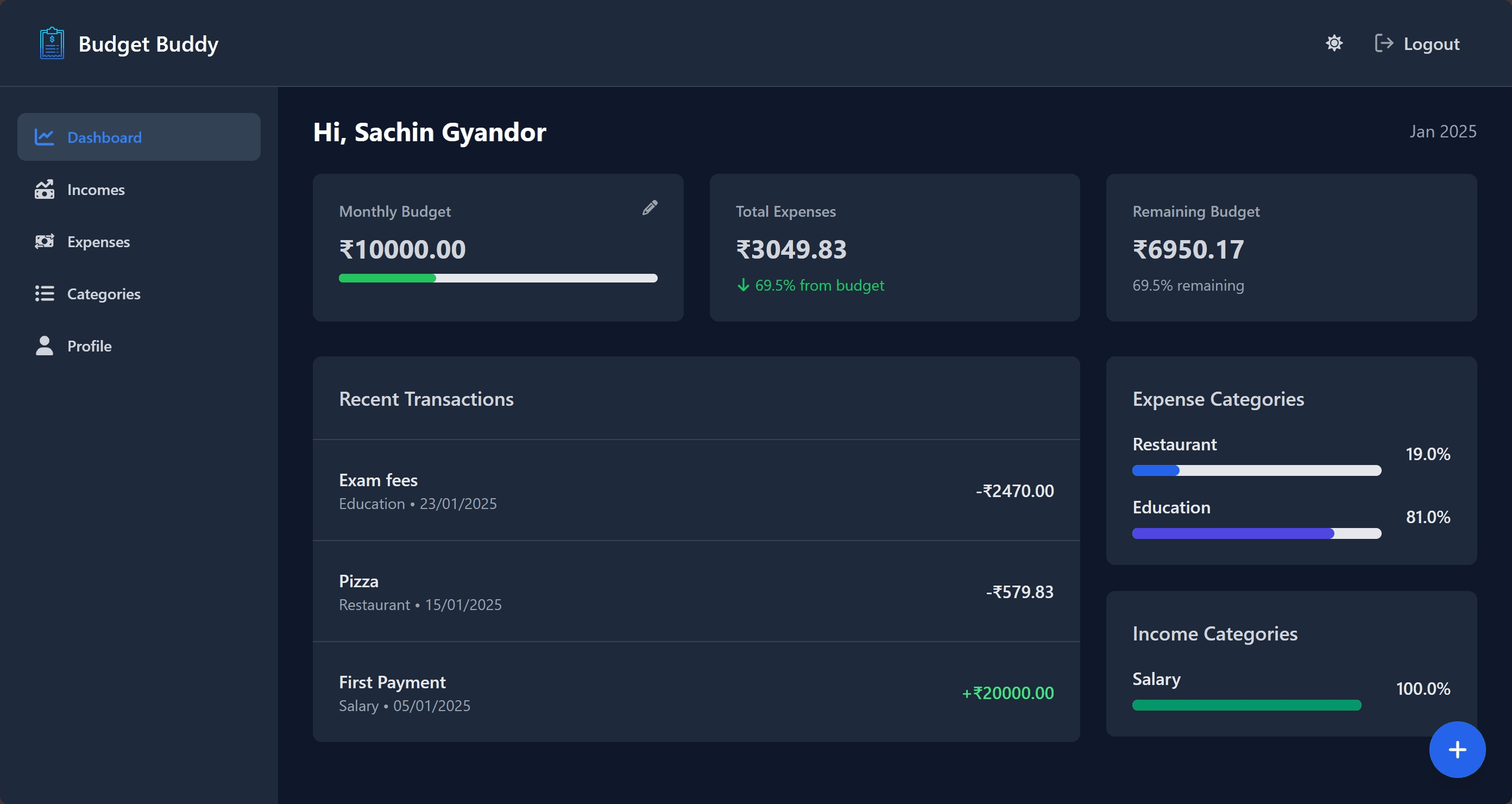Screen dimensions: 1512x804
Task: Click the Logout link in the top bar
Action: (x=1431, y=43)
